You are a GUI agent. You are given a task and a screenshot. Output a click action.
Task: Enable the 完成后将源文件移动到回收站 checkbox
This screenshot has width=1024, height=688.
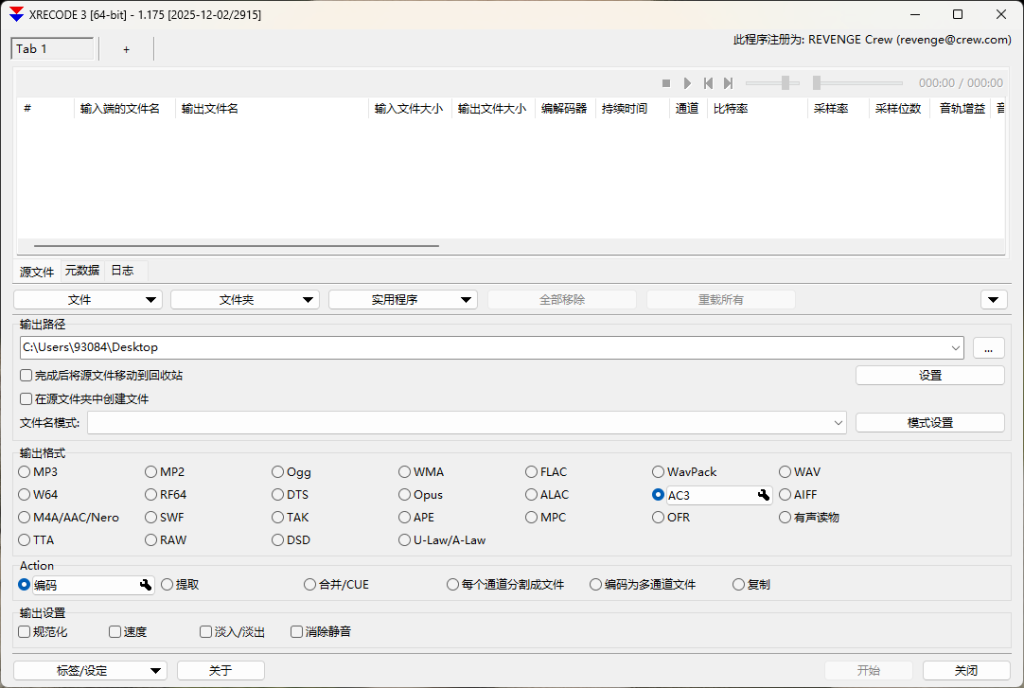(25, 374)
